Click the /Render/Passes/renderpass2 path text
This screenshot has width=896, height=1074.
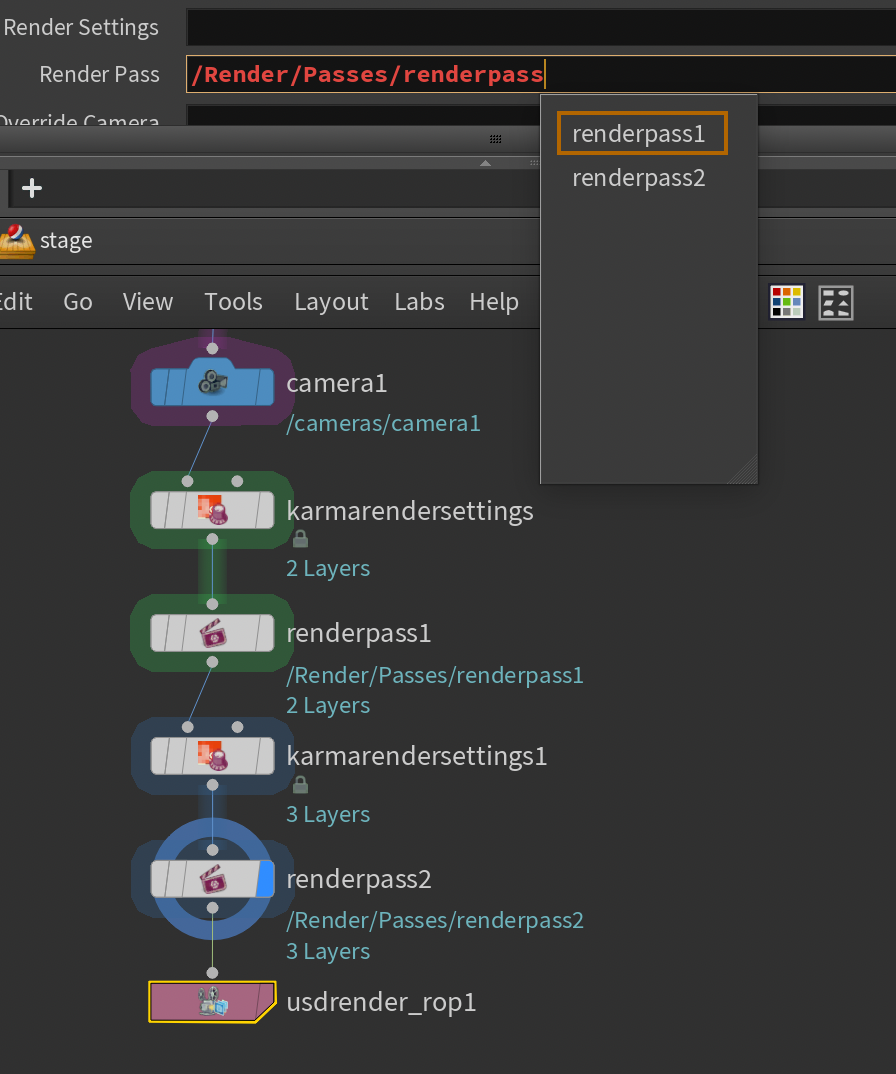coord(434,921)
